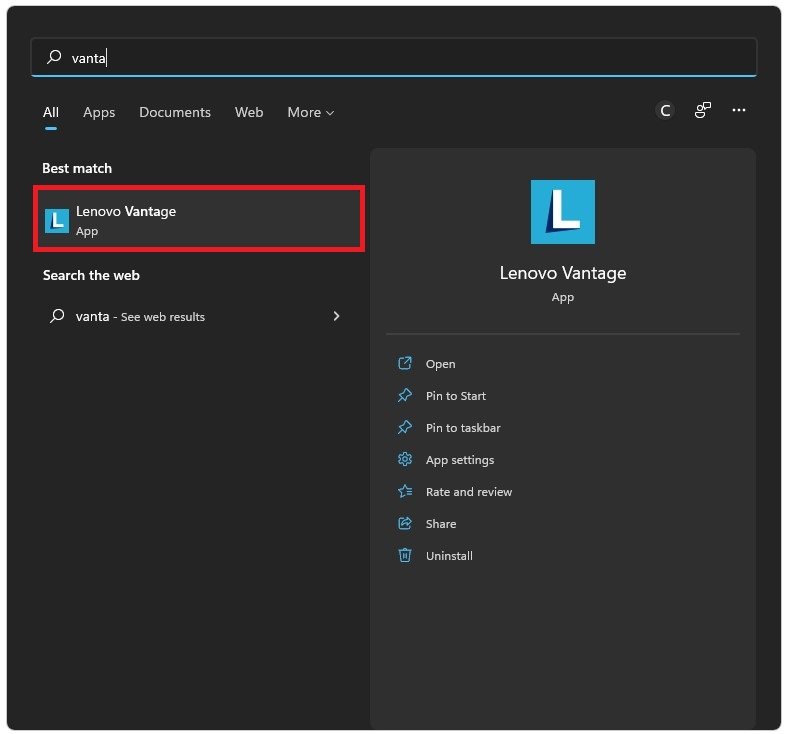Screen dimensions: 790x734
Task: Click the linked phone/devices icon in the header
Action: pyautogui.click(x=703, y=111)
